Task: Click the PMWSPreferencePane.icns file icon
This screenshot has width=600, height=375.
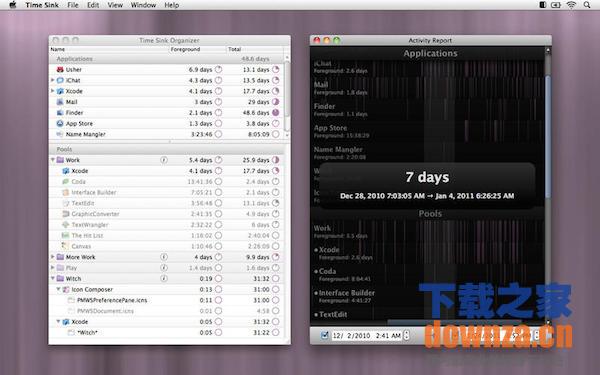Action: tap(71, 300)
